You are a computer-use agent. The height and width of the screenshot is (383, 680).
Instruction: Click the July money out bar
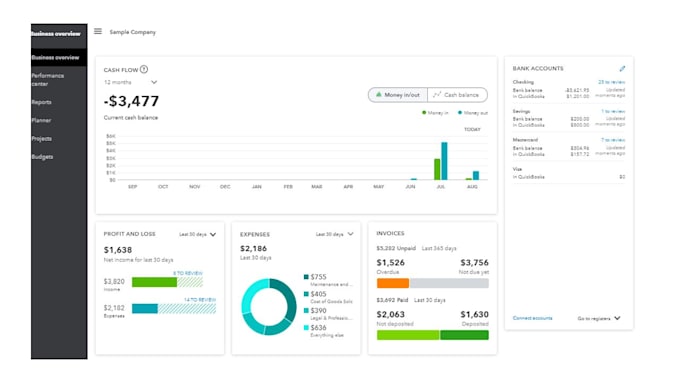444,161
